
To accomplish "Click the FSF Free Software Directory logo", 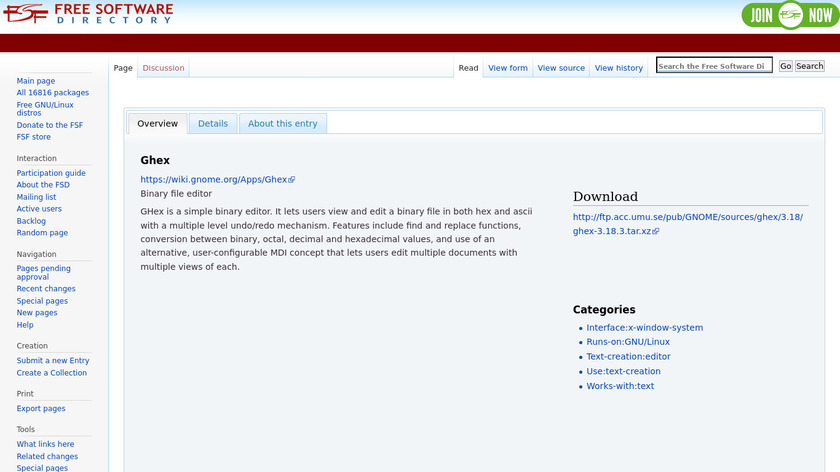I will point(88,13).
